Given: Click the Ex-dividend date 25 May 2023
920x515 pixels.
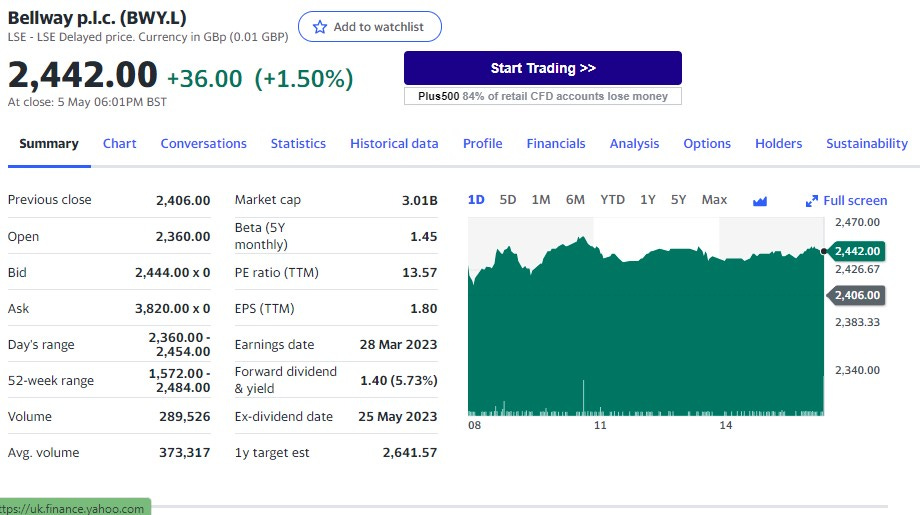Looking at the screenshot, I should 398,416.
